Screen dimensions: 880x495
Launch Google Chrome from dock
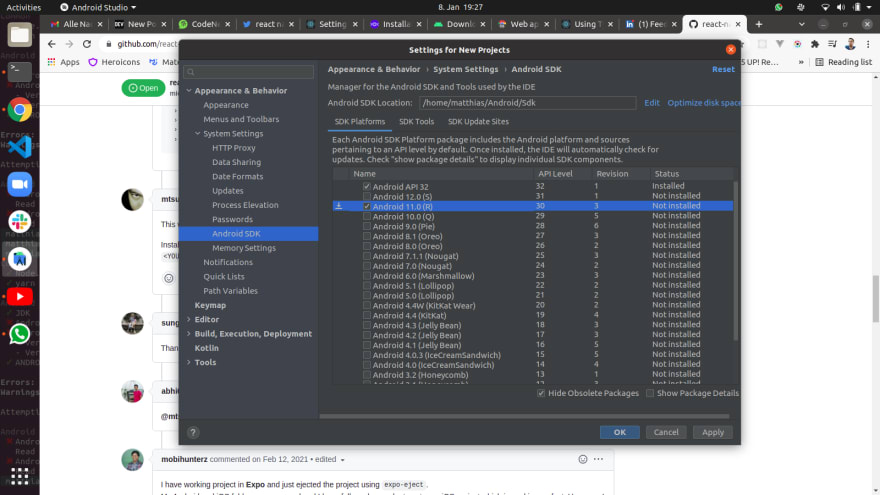(x=20, y=109)
